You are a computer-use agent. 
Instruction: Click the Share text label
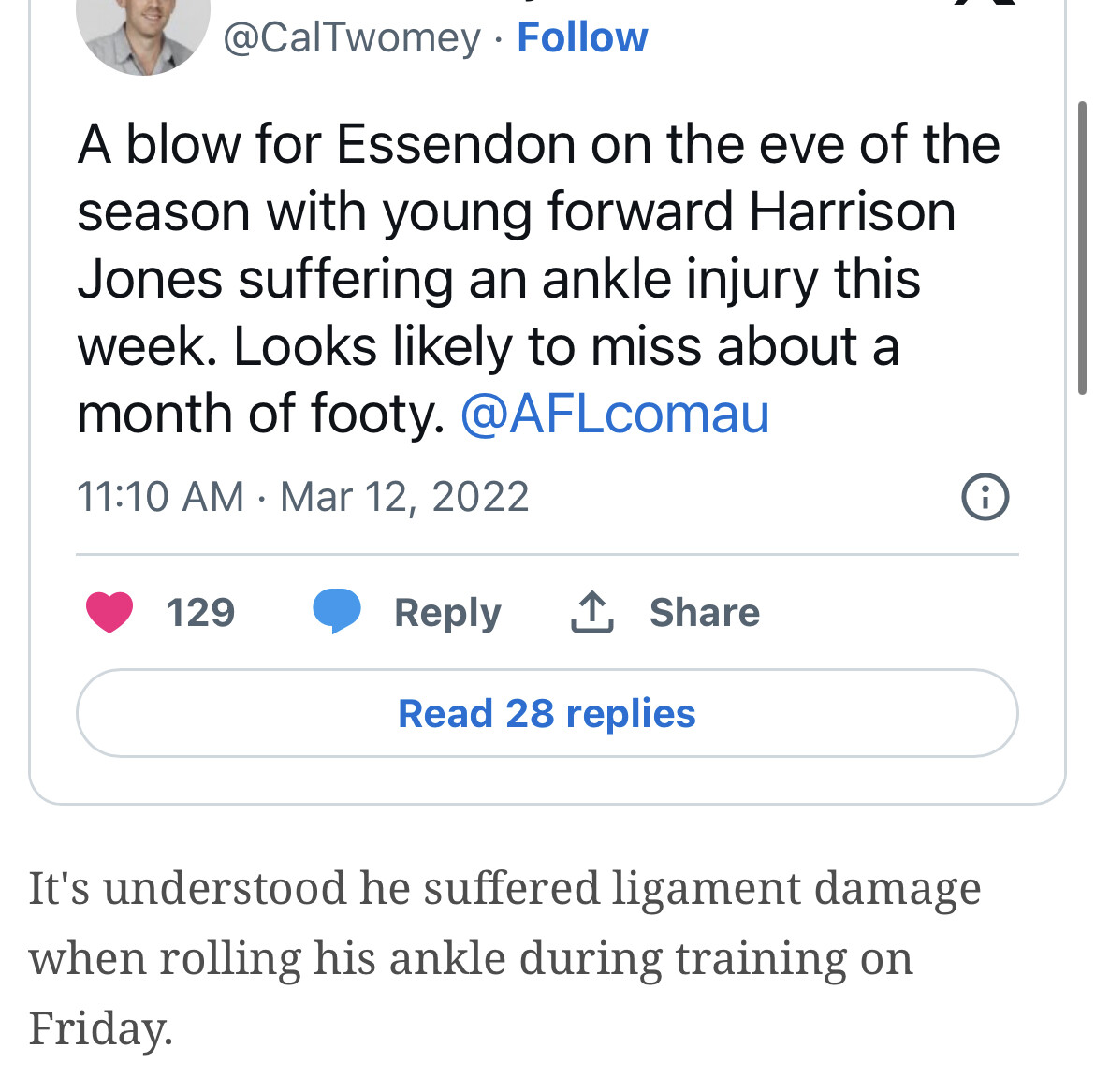tap(705, 612)
